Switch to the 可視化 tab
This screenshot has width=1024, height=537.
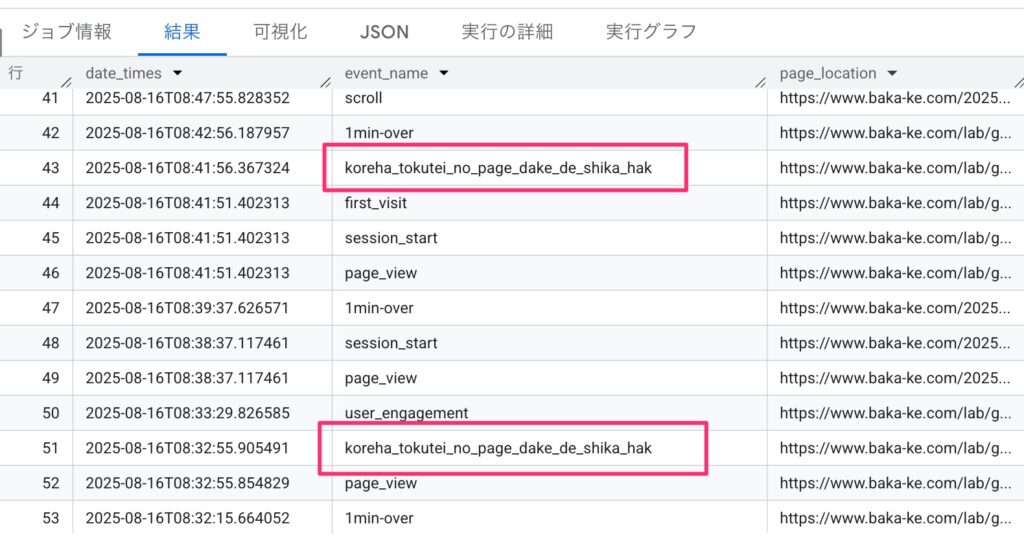(x=280, y=32)
